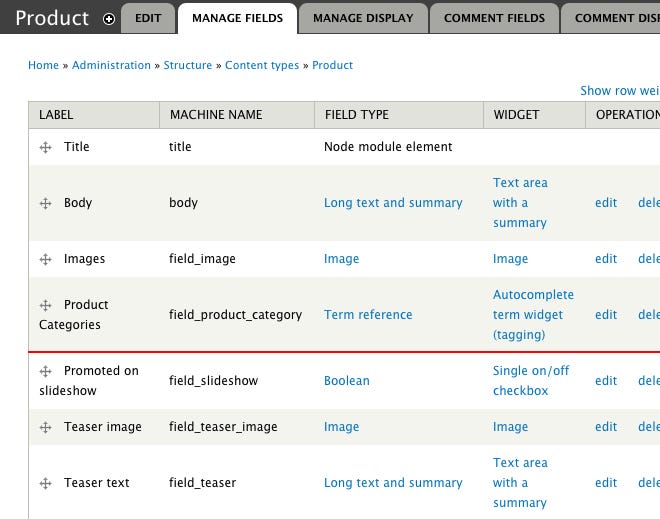Screen dimensions: 660x519
Task: Open Autocomplete term widget (tagging) link
Action: [x=533, y=314]
